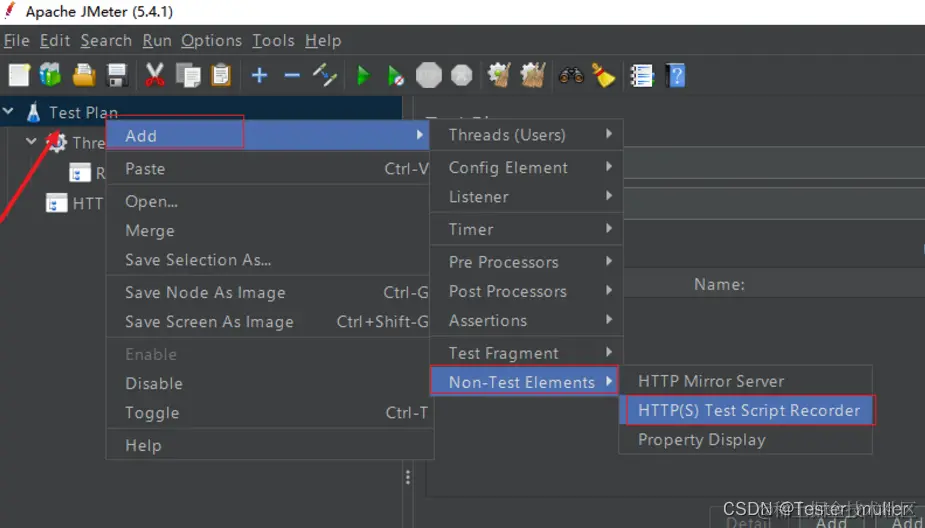Click the Save floppy disk icon
The width and height of the screenshot is (925, 528).
pos(117,76)
